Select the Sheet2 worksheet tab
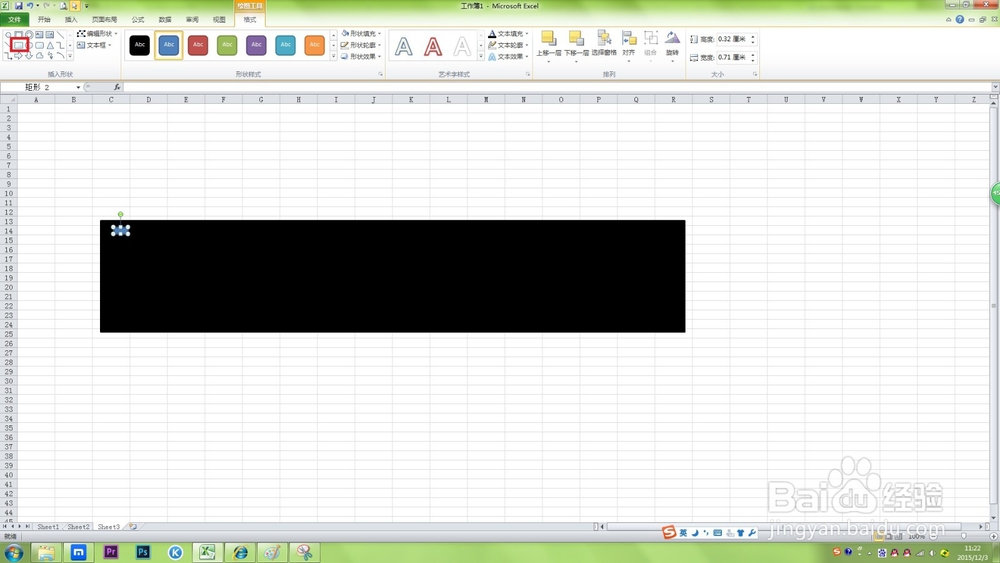The height and width of the screenshot is (563, 1000). (x=78, y=527)
